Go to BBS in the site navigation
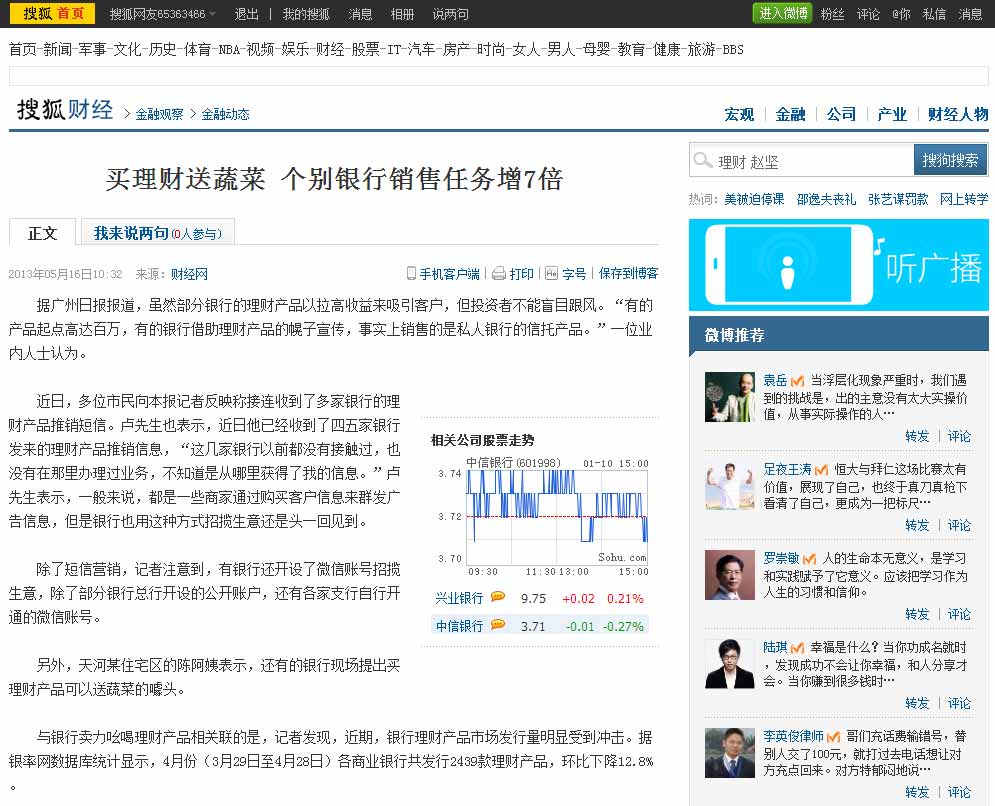The image size is (995, 806). point(733,49)
